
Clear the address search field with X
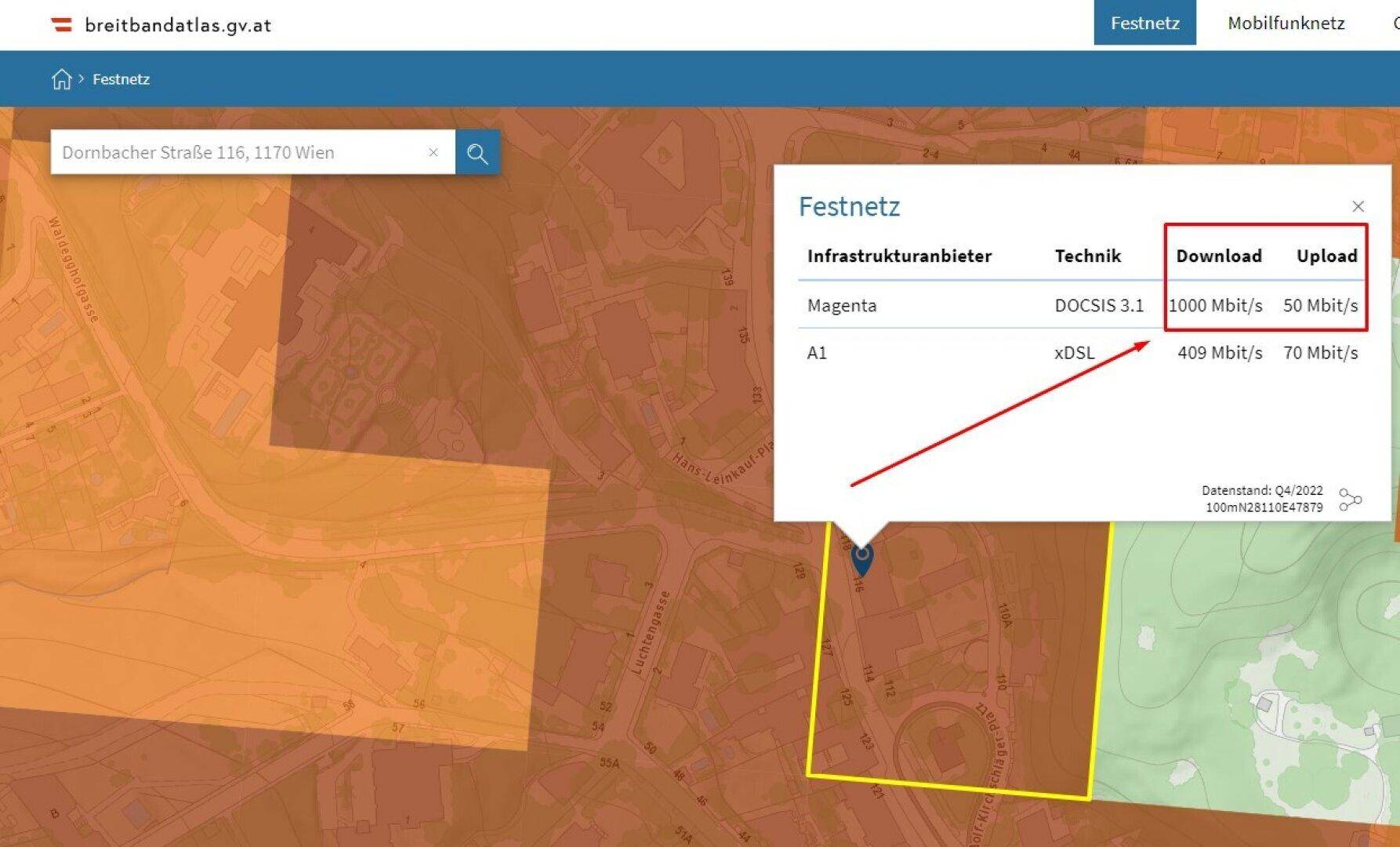tap(433, 152)
